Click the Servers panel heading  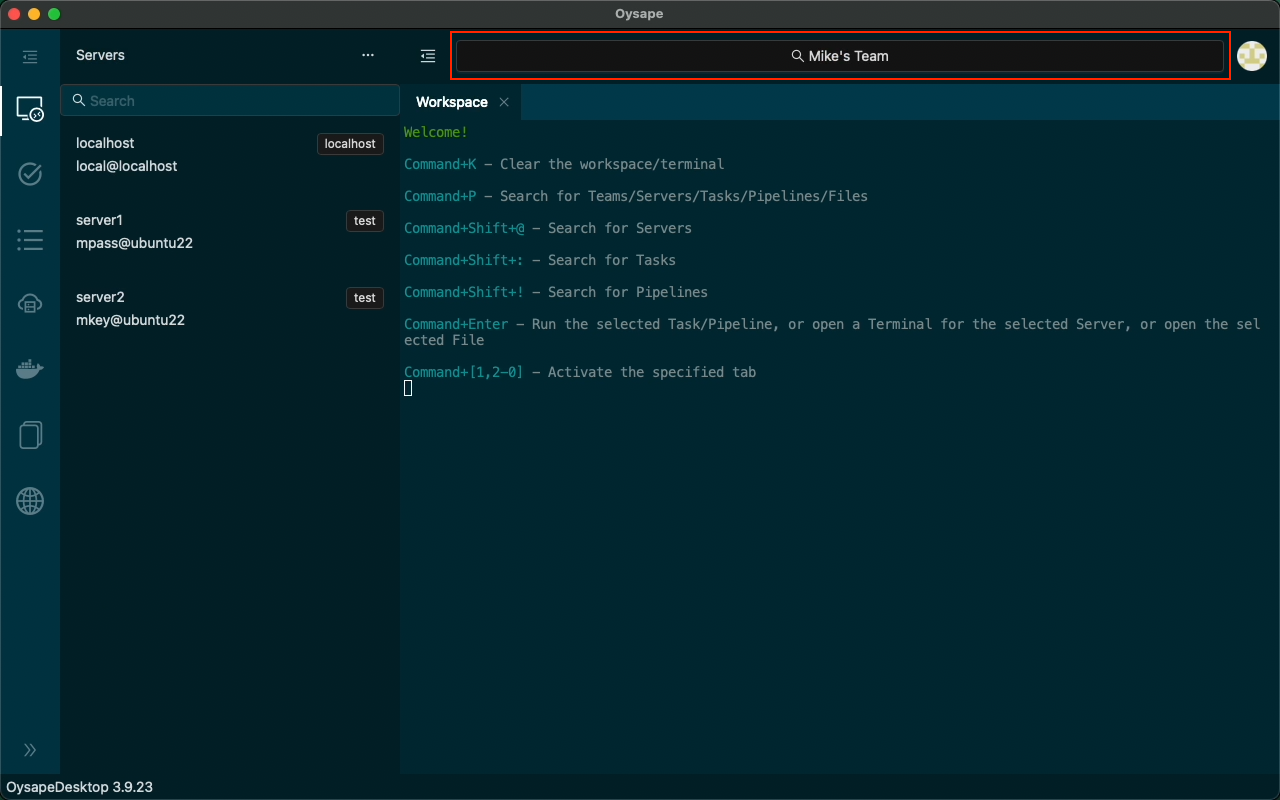point(100,55)
